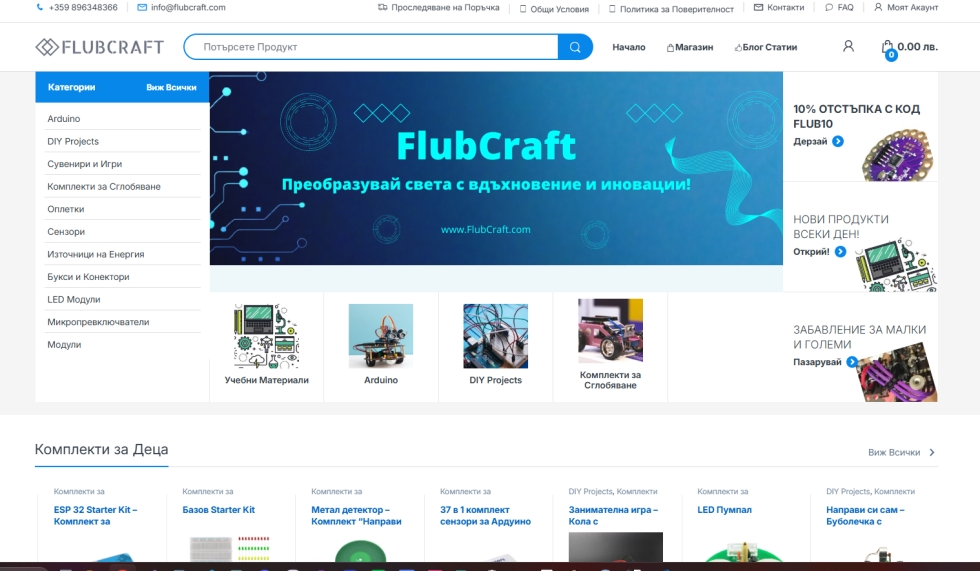This screenshot has width=980, height=571.
Task: Click the user account icon in header
Action: (848, 47)
